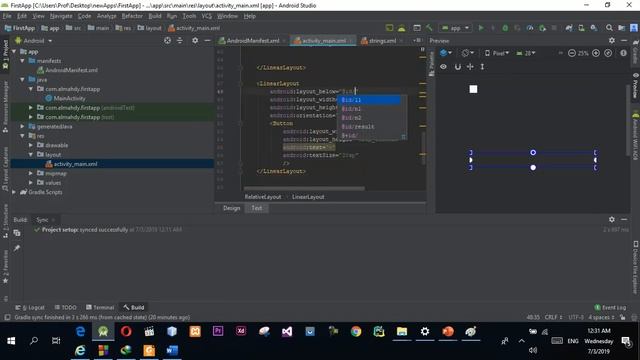Image resolution: width=640 pixels, height=360 pixels.
Task: Toggle Preview side tool window button
Action: click(635, 85)
